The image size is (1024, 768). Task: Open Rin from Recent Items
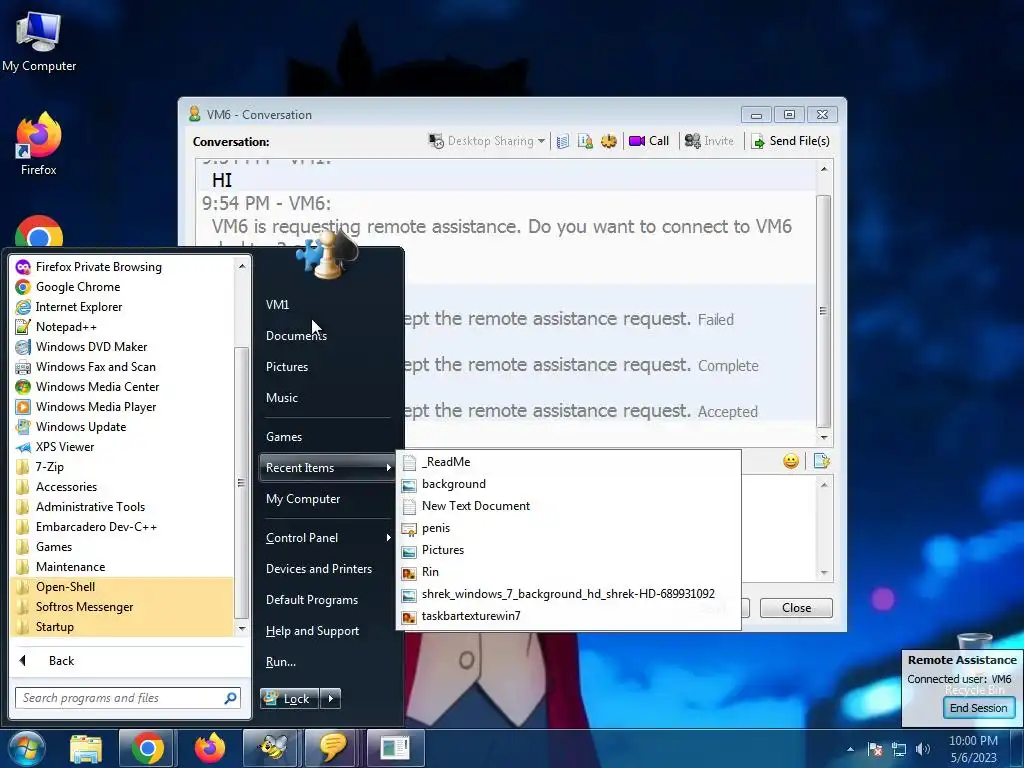click(568, 572)
